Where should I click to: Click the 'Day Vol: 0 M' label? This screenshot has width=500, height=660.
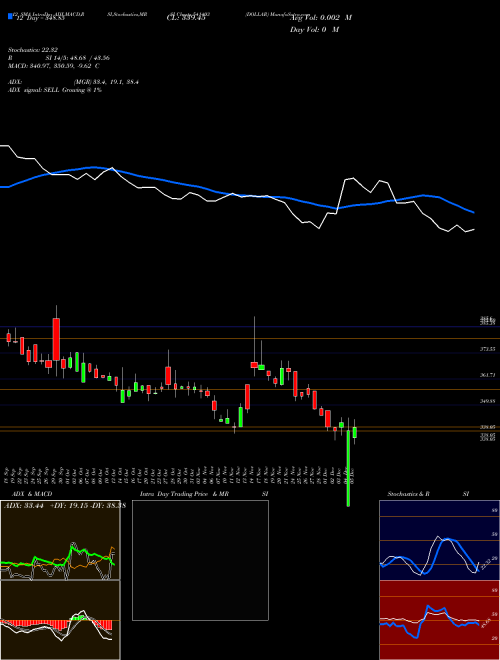pyautogui.click(x=314, y=29)
